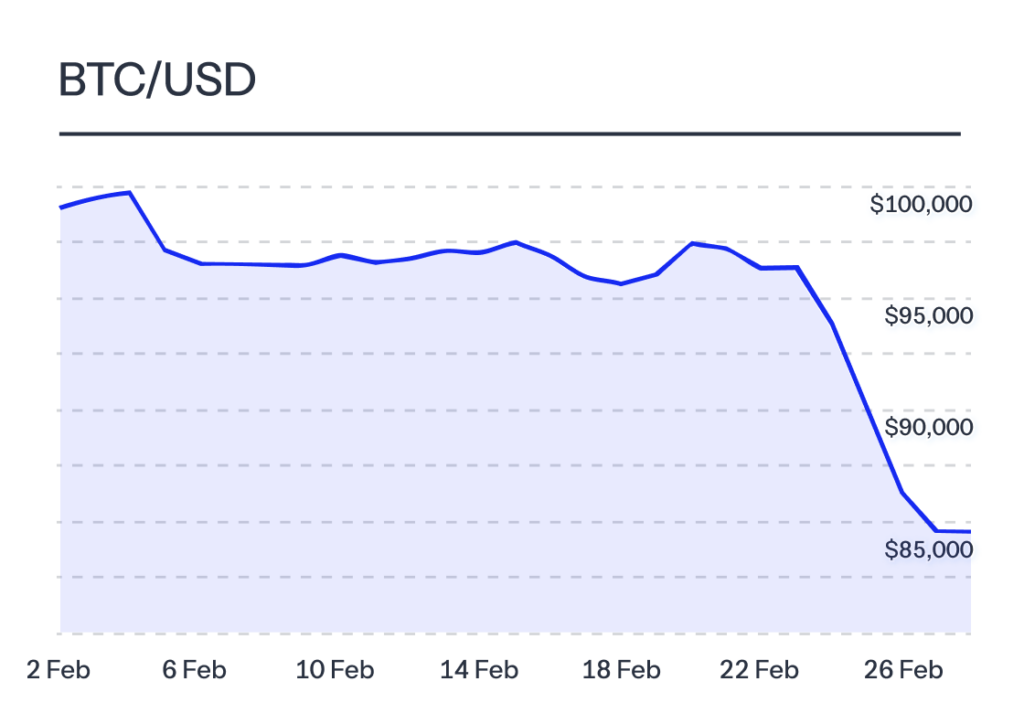The height and width of the screenshot is (724, 1024).
Task: Click the price line above 18 Feb
Action: [x=622, y=284]
